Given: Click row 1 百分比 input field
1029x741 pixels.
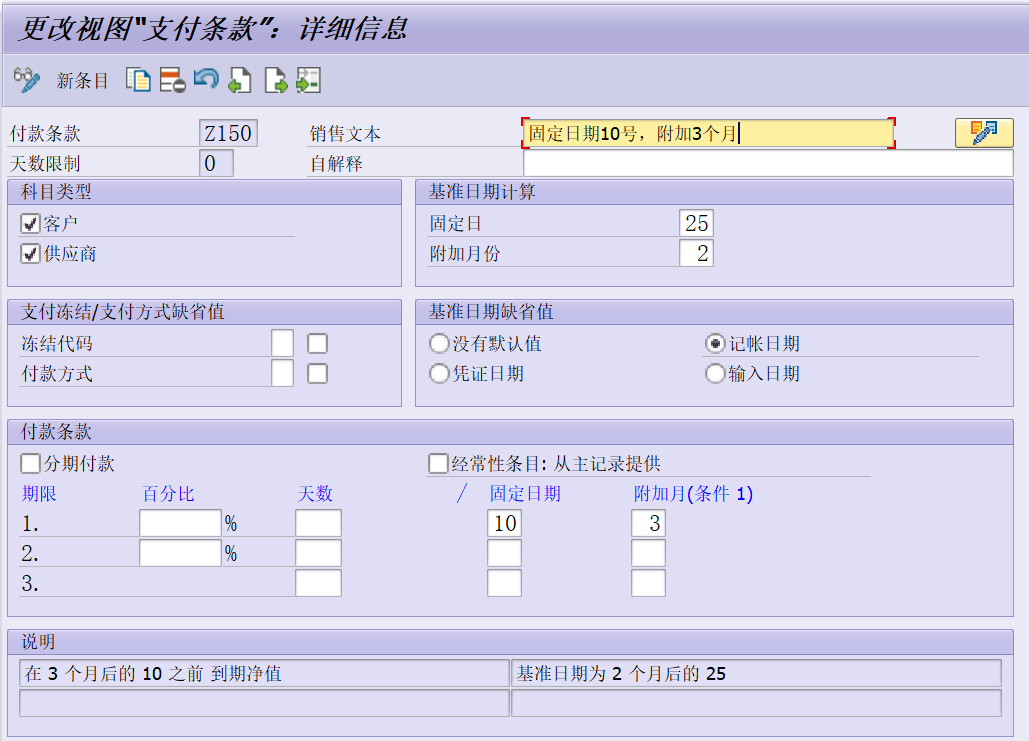Looking at the screenshot, I should point(180,523).
